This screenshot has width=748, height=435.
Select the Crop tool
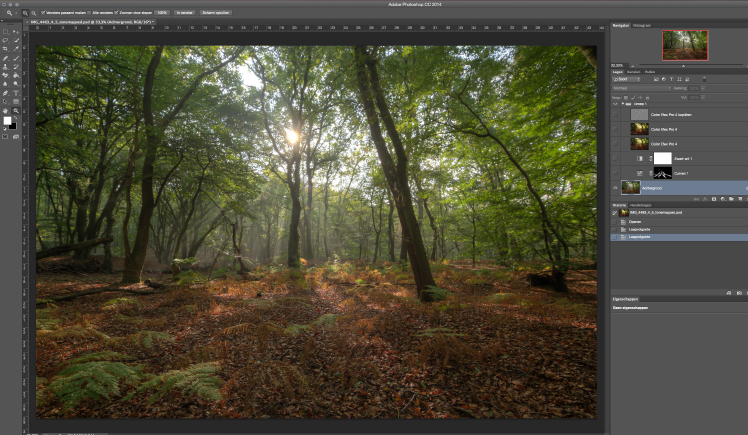click(5, 49)
